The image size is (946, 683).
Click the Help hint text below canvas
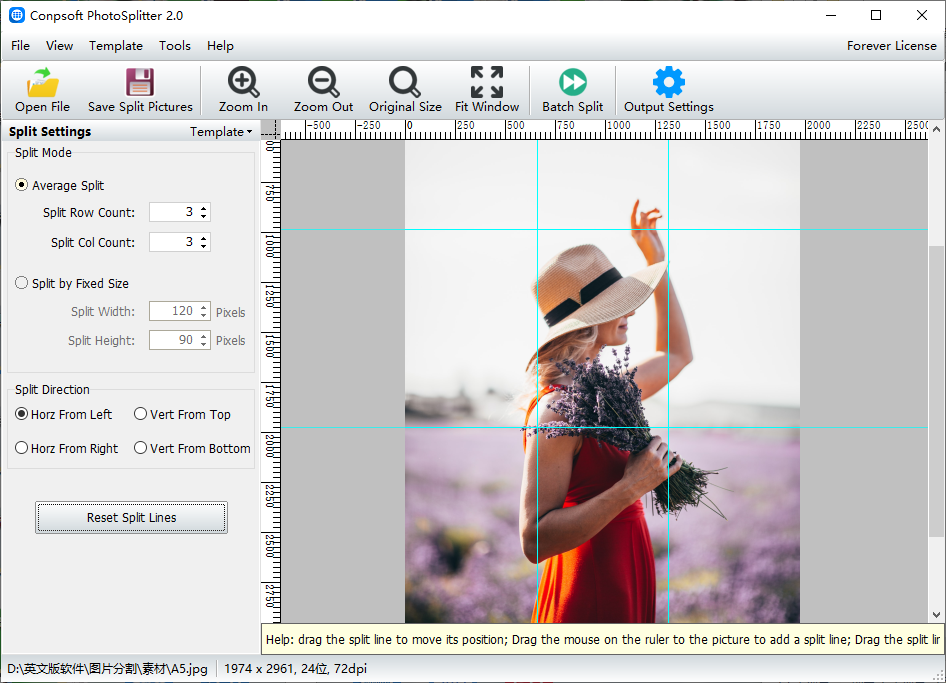coord(603,640)
